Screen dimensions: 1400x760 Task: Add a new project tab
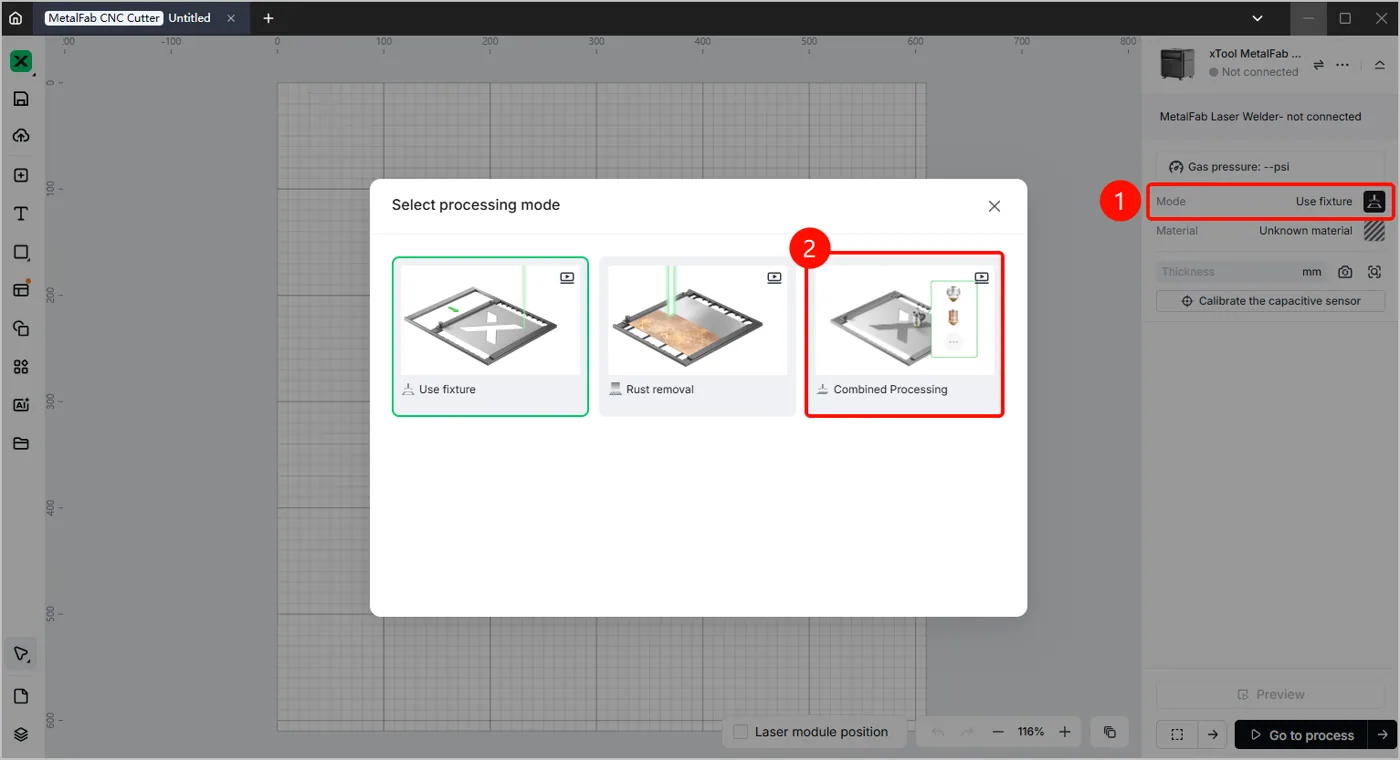268,18
